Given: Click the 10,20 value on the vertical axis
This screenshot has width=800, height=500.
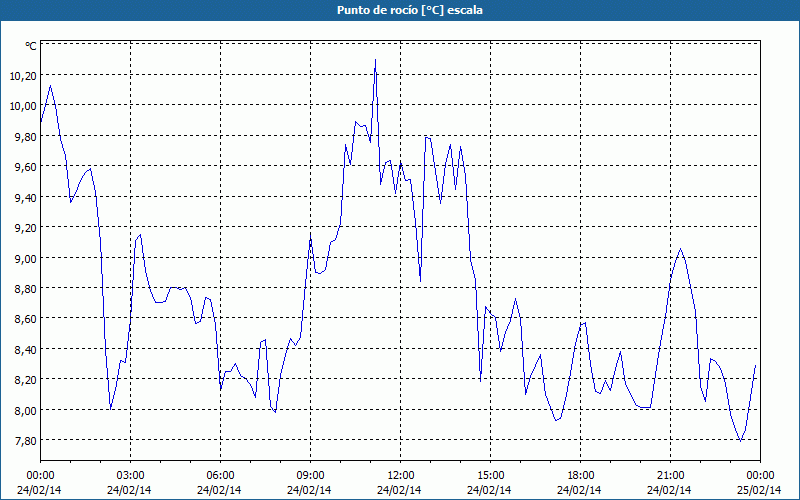Looking at the screenshot, I should click(23, 76).
